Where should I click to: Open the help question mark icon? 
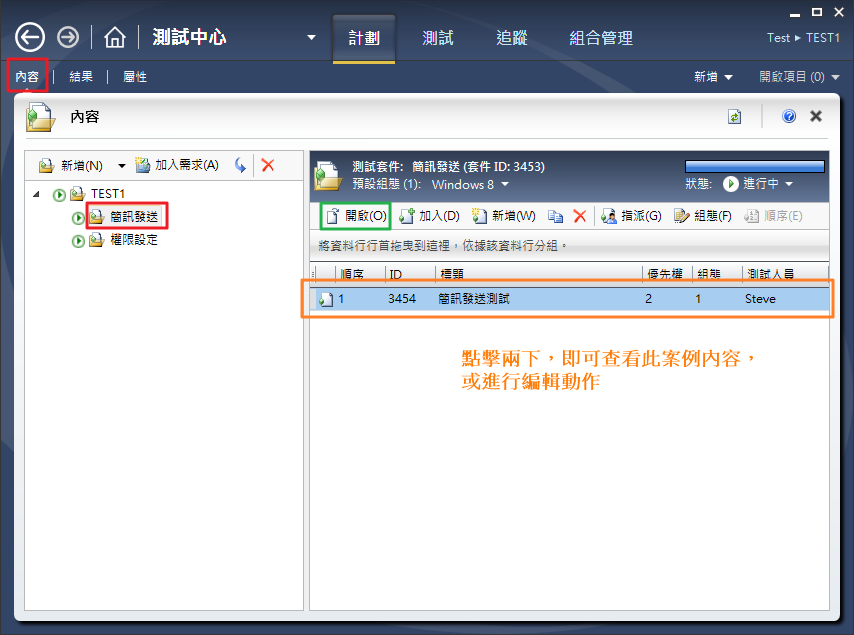pyautogui.click(x=789, y=116)
